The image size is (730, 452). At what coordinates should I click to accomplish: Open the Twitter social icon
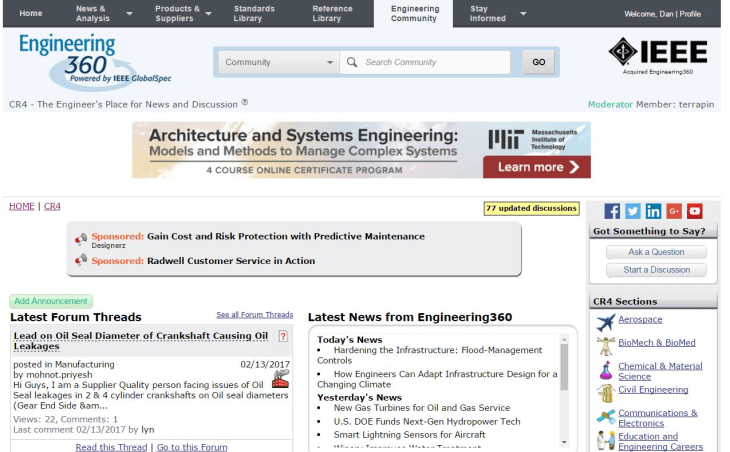(x=632, y=211)
